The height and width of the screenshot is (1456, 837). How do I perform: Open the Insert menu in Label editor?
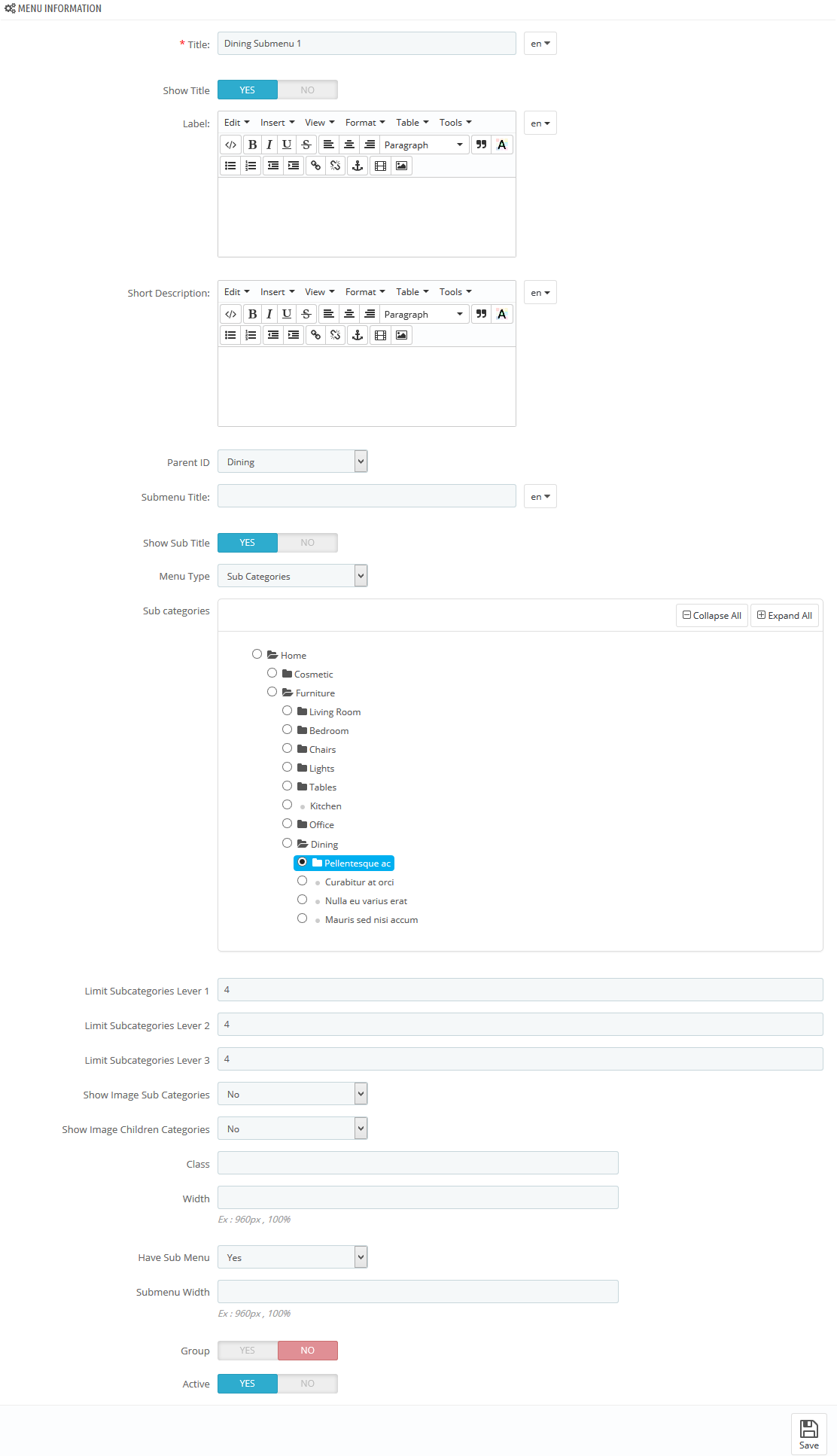(x=278, y=123)
